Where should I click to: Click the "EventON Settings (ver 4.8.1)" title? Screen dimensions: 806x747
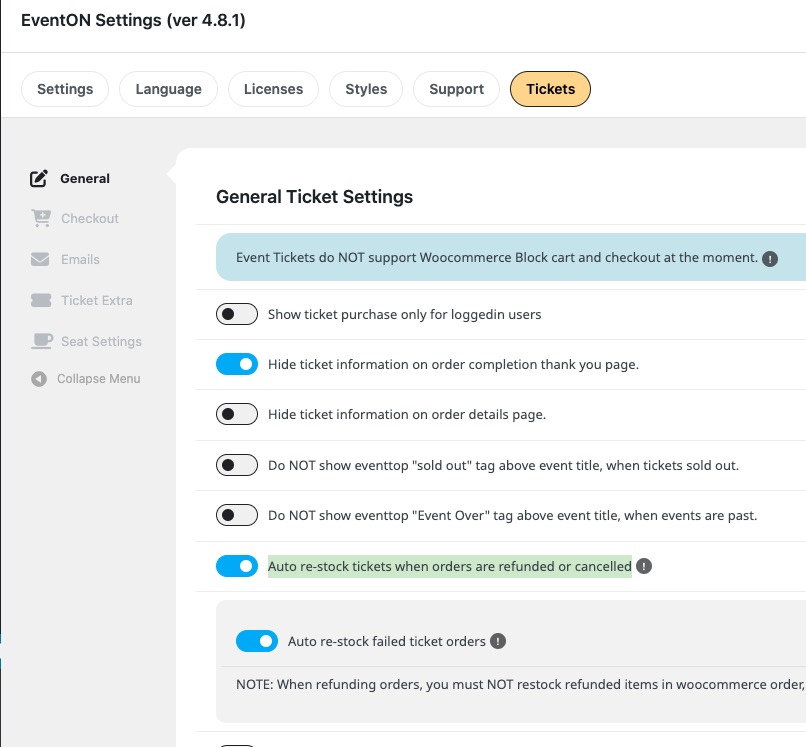click(133, 20)
